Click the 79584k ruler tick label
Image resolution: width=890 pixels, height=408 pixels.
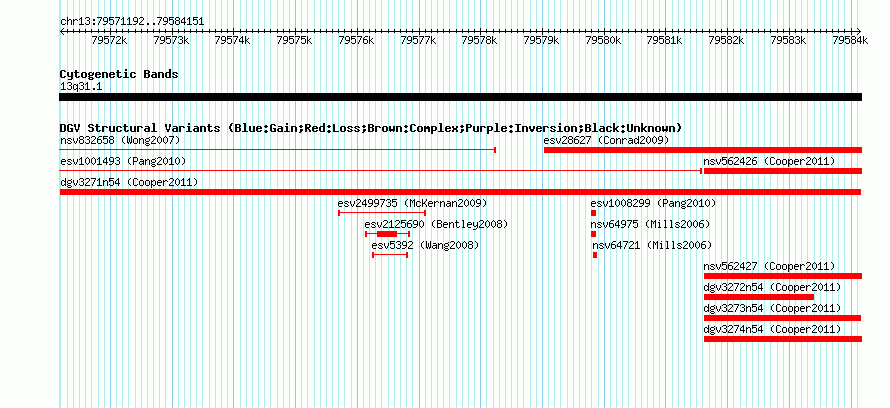pyautogui.click(x=850, y=40)
